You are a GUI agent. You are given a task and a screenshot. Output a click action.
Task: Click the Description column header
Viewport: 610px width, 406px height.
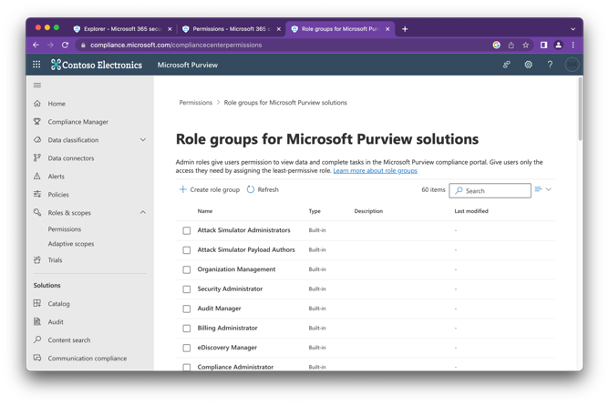pos(368,211)
